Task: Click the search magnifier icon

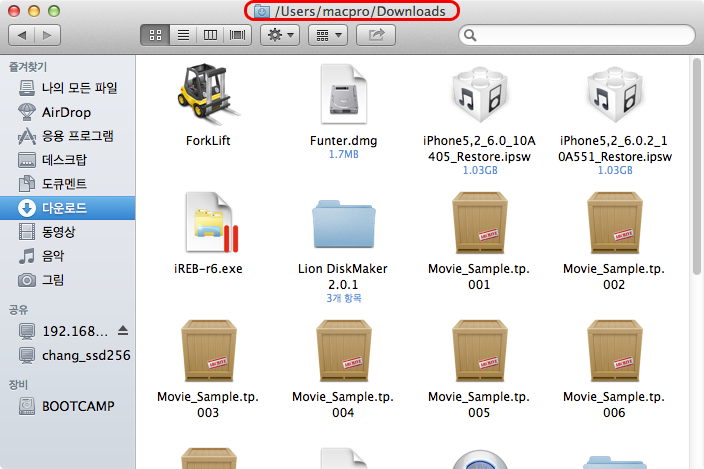Action: click(x=470, y=35)
